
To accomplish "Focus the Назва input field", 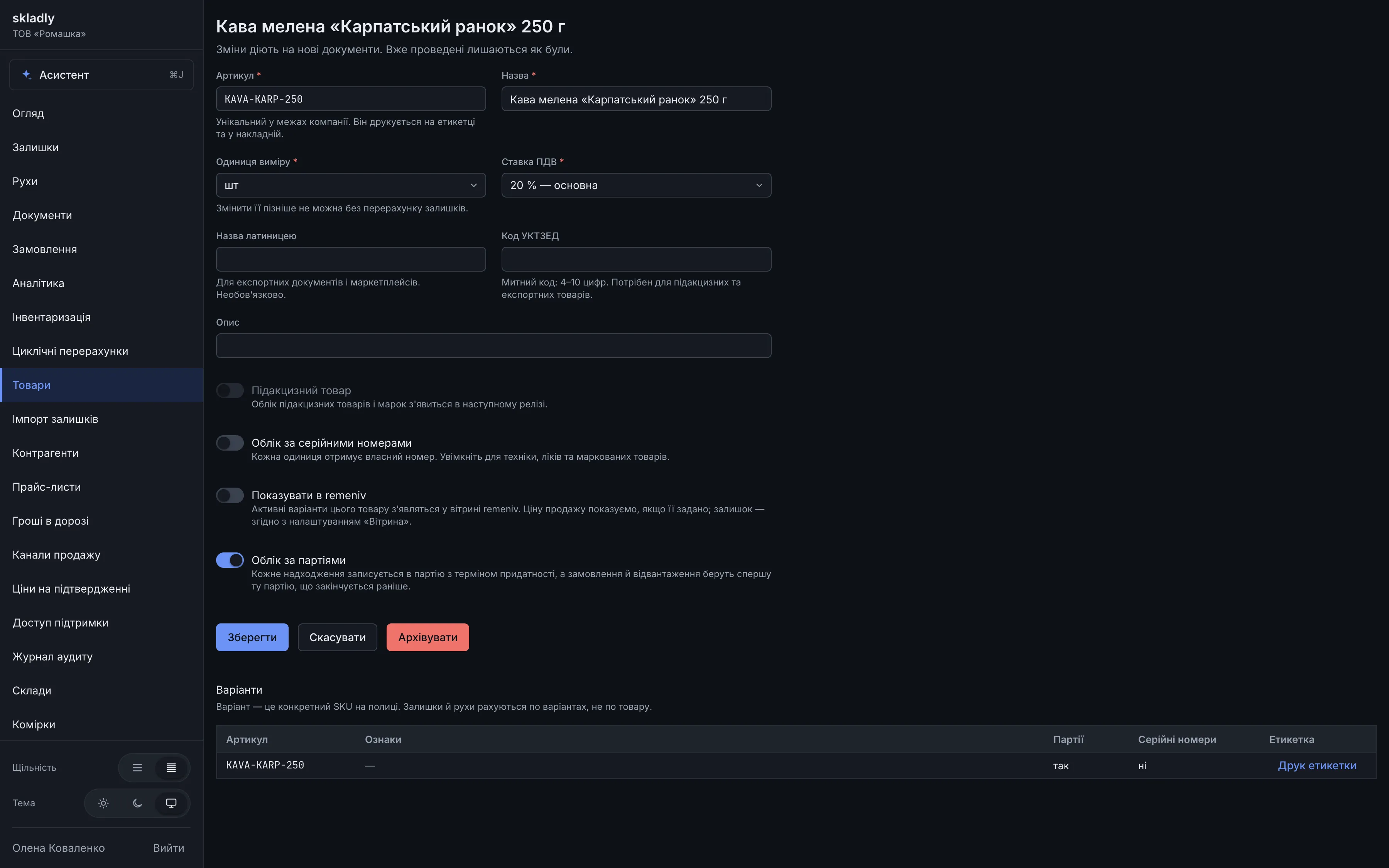I will [x=636, y=99].
